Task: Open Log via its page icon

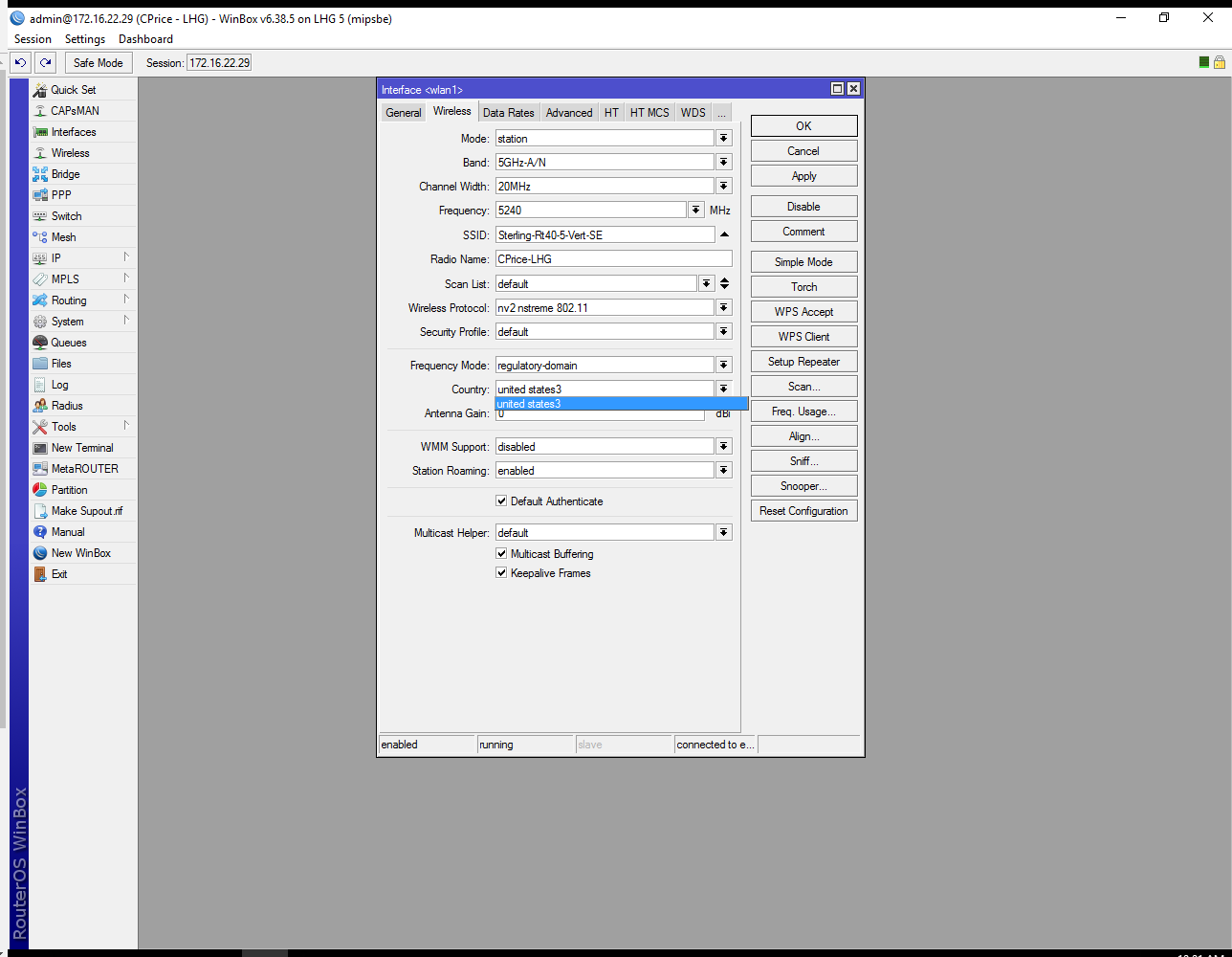Action: coord(40,385)
